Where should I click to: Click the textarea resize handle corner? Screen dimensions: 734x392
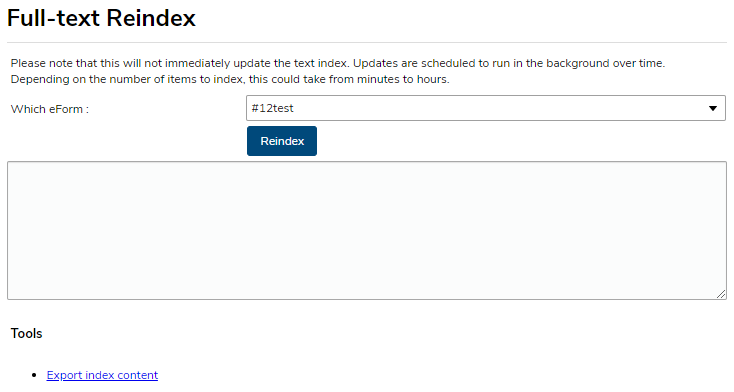721,294
